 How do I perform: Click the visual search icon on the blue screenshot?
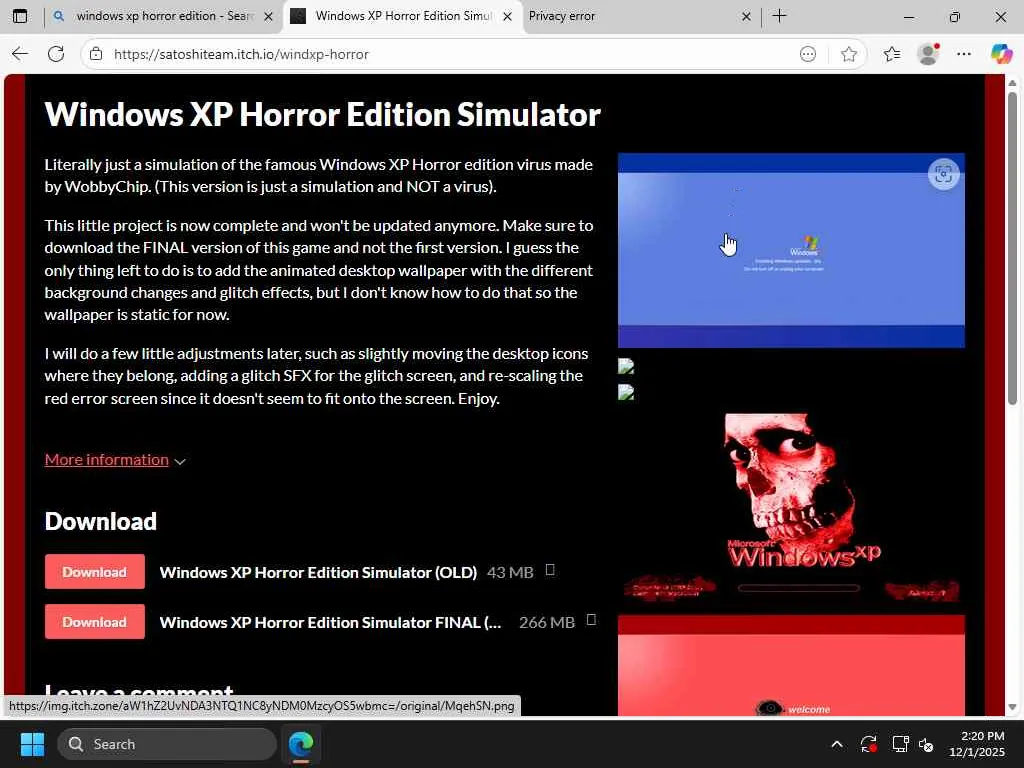[x=943, y=174]
